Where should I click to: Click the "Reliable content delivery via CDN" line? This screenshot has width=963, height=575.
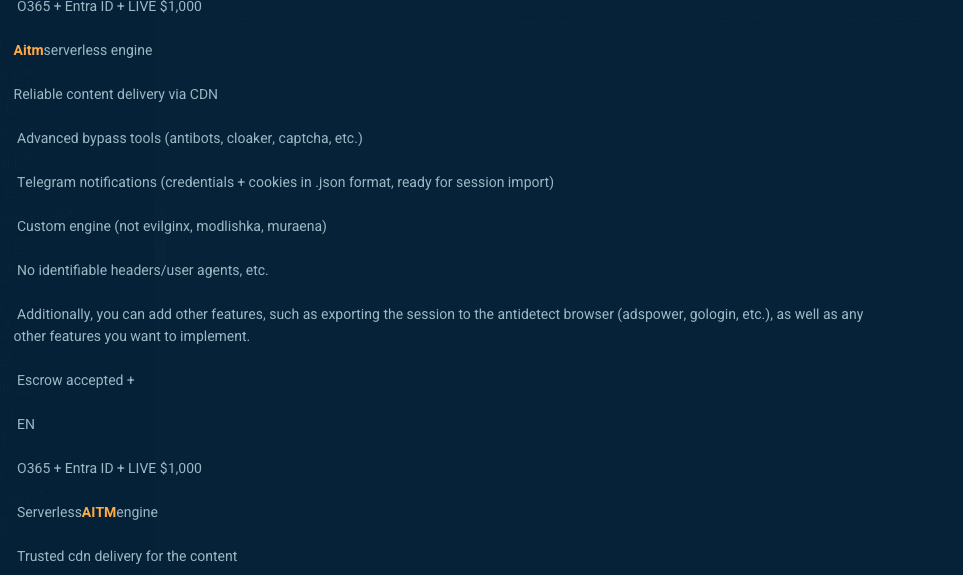click(115, 95)
